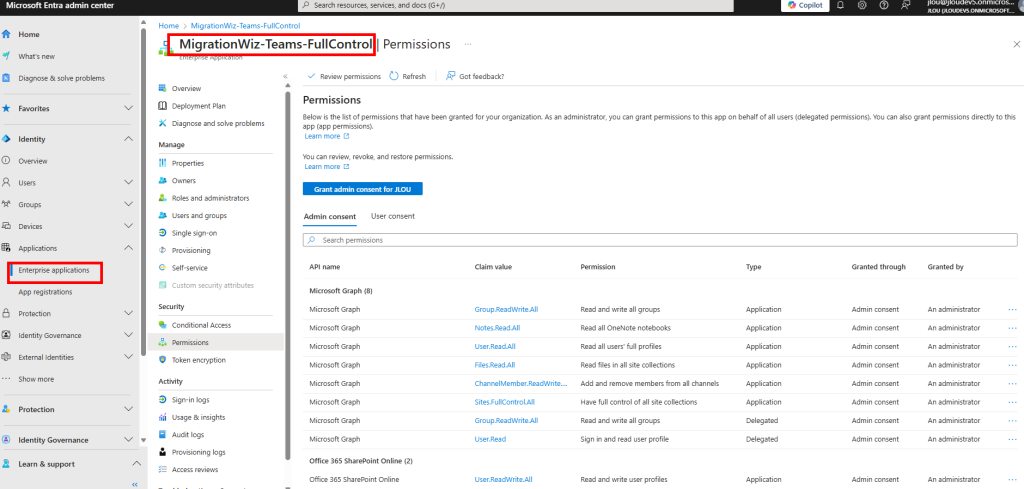Viewport: 1024px width, 489px height.
Task: Open Deployment Plan book icon
Action: [x=163, y=106]
